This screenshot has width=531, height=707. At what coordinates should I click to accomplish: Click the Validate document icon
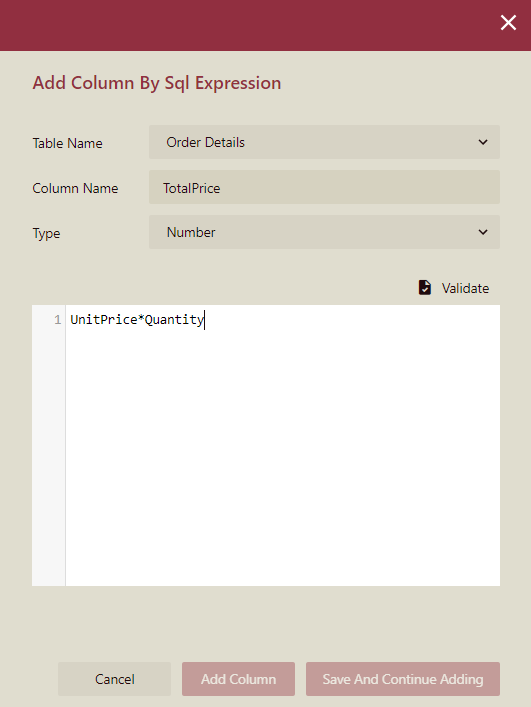(x=425, y=288)
